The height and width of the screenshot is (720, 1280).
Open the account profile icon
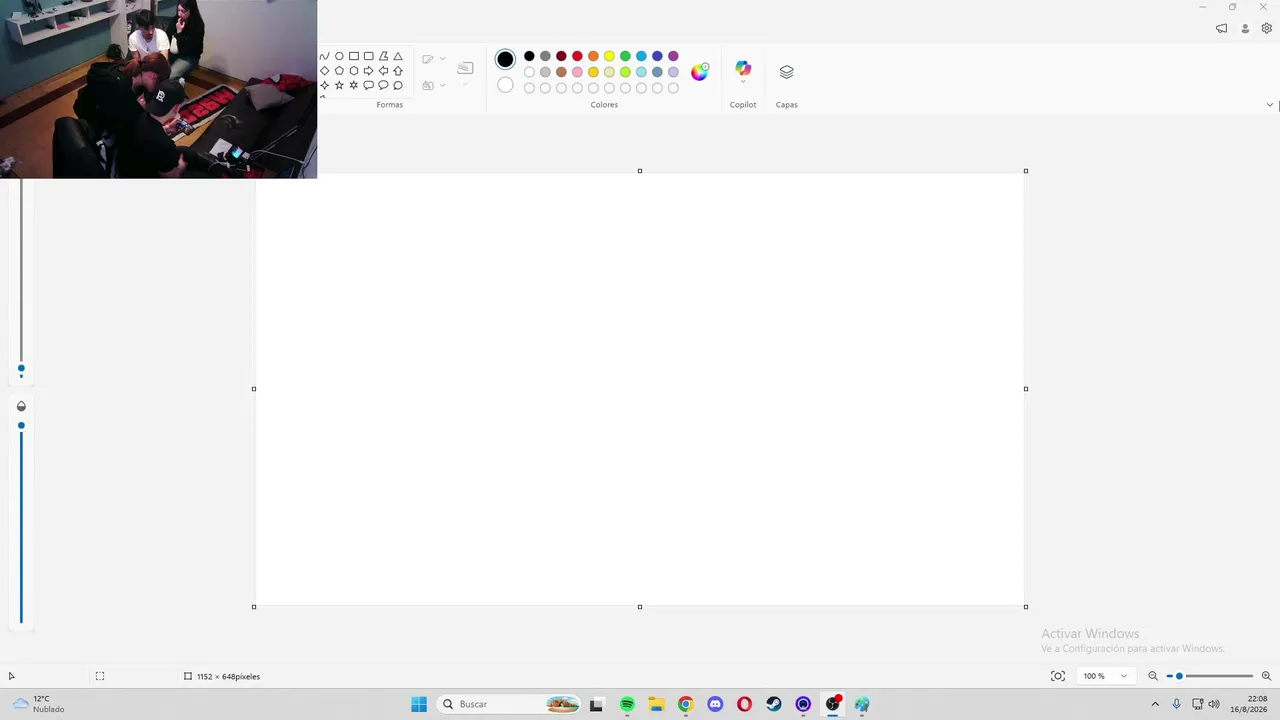pos(1245,29)
